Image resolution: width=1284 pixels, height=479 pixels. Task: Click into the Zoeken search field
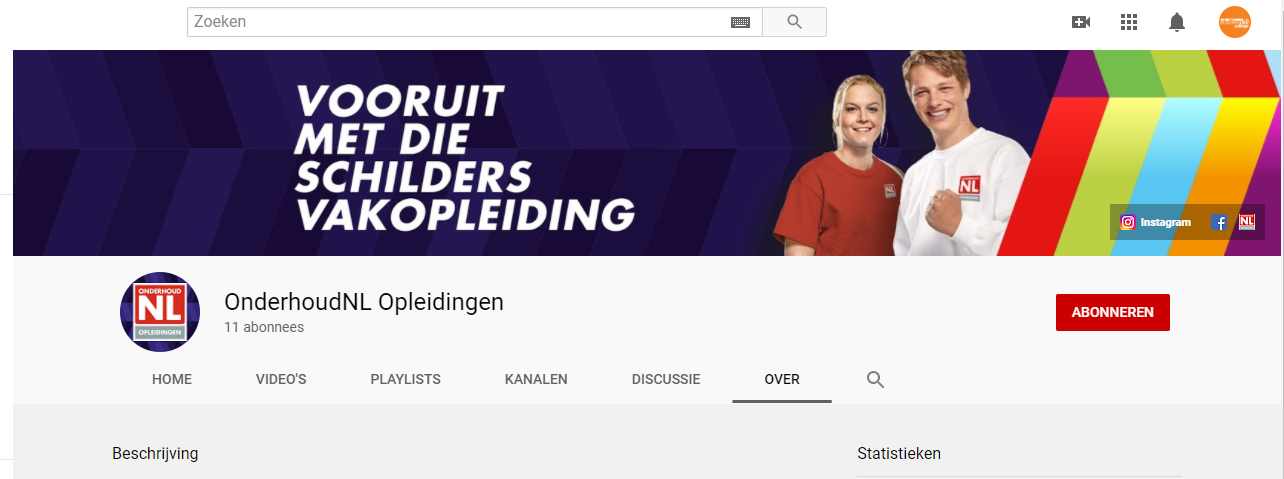pos(458,22)
